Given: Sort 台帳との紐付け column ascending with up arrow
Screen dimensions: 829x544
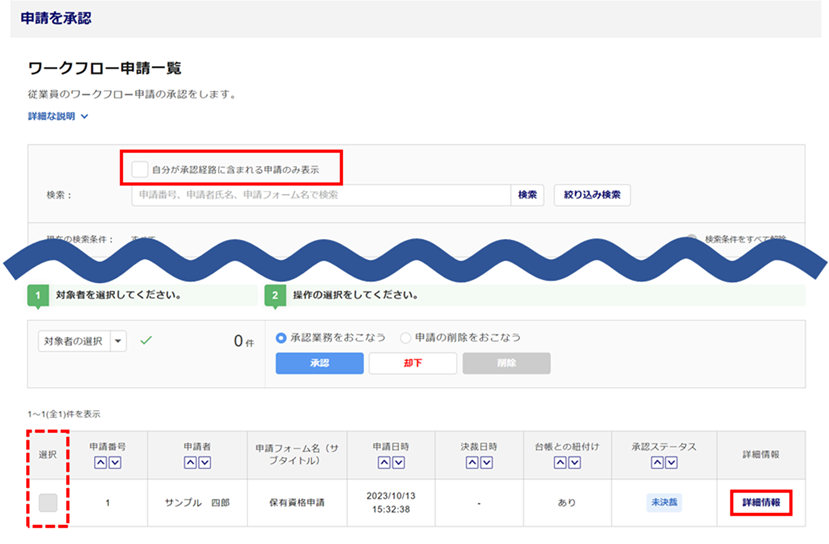Looking at the screenshot, I should click(x=560, y=462).
